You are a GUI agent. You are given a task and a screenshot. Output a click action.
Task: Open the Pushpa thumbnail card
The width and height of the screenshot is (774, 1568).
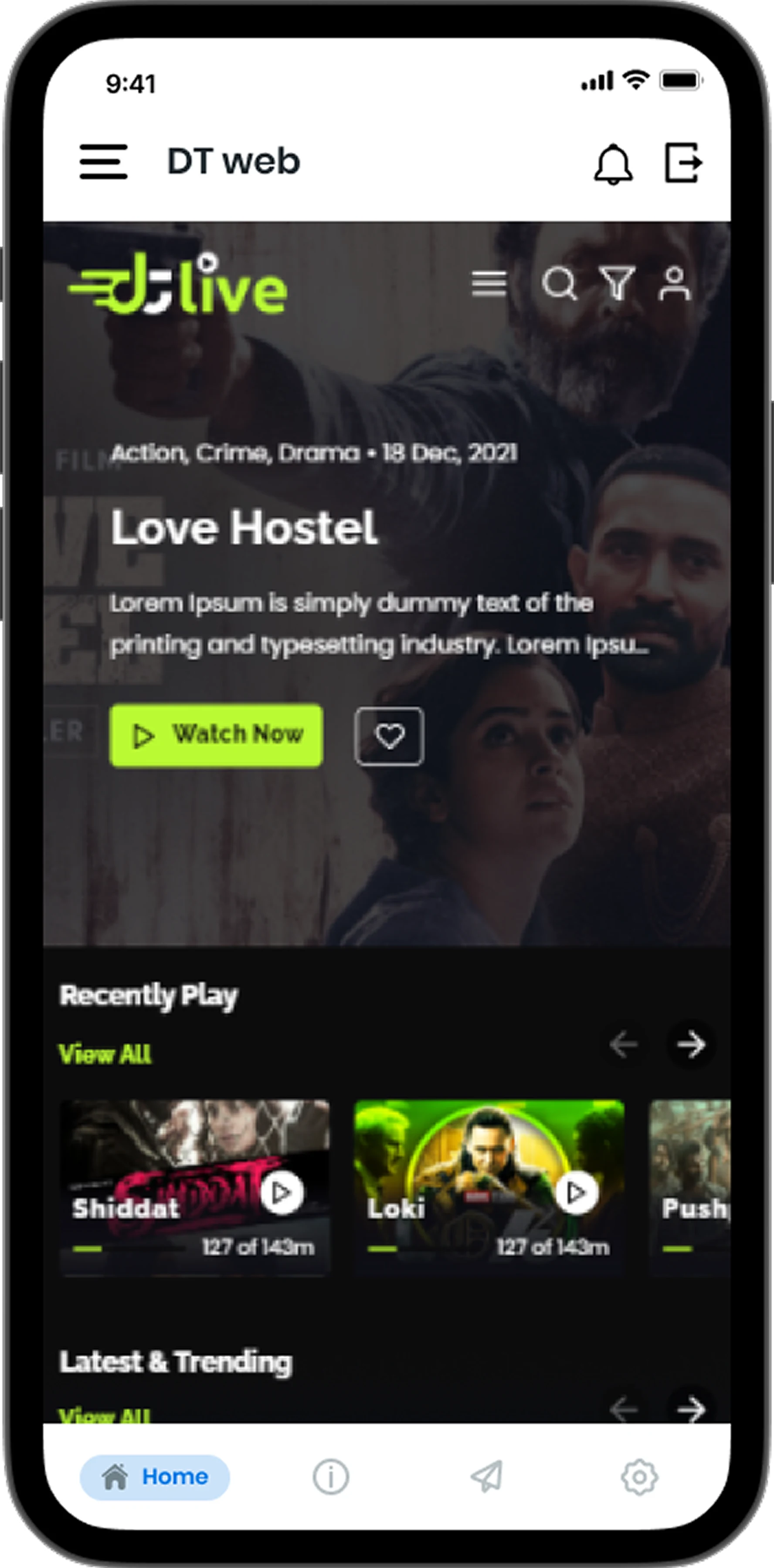(x=690, y=1187)
